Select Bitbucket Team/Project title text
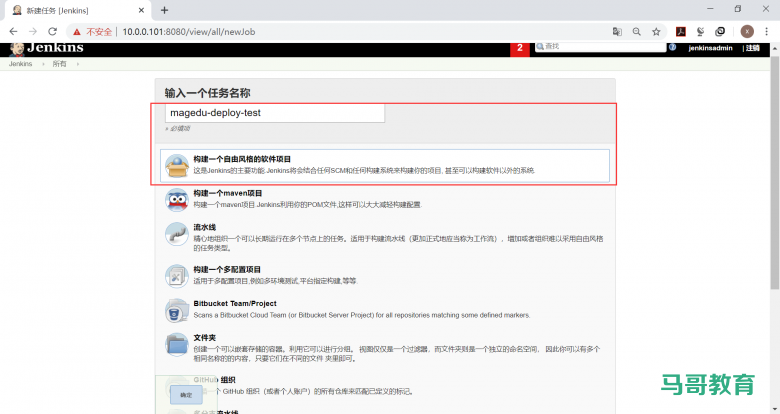The image size is (780, 414). [235, 304]
